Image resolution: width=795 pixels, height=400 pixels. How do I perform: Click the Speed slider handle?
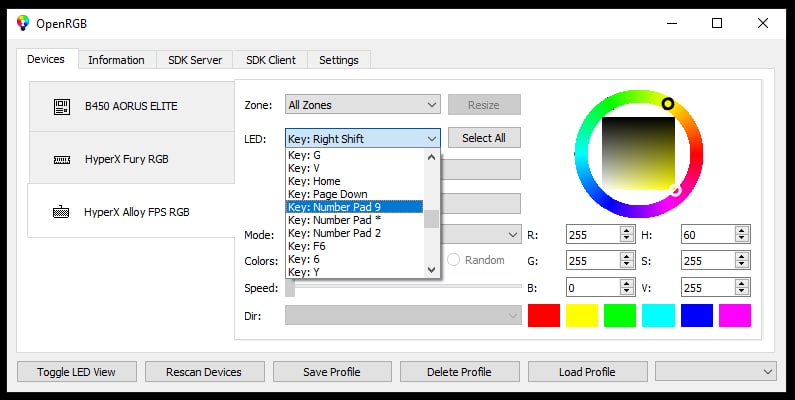click(290, 287)
